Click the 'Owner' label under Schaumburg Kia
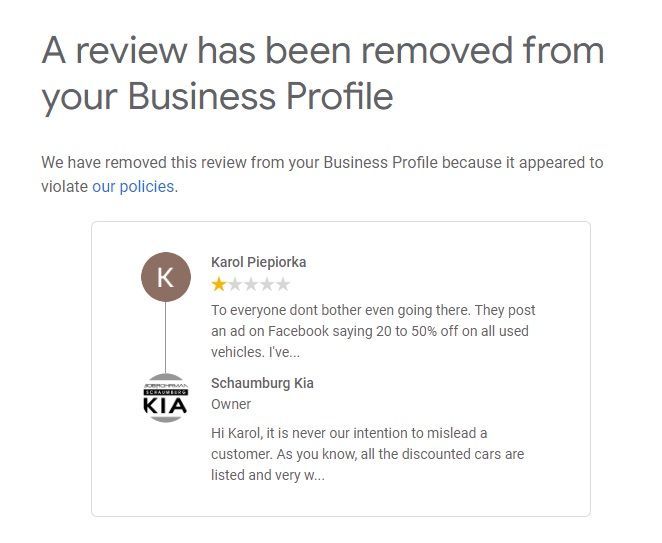 coord(231,404)
